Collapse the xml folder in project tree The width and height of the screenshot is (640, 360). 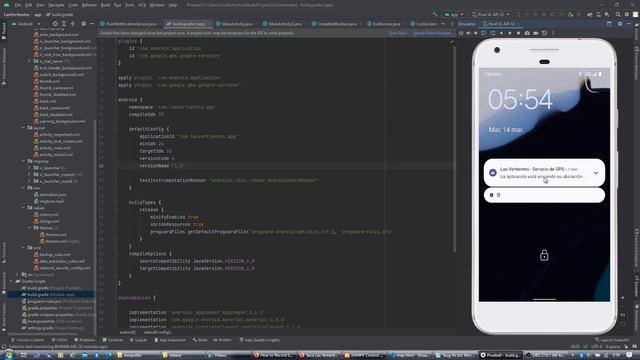pyautogui.click(x=23, y=247)
